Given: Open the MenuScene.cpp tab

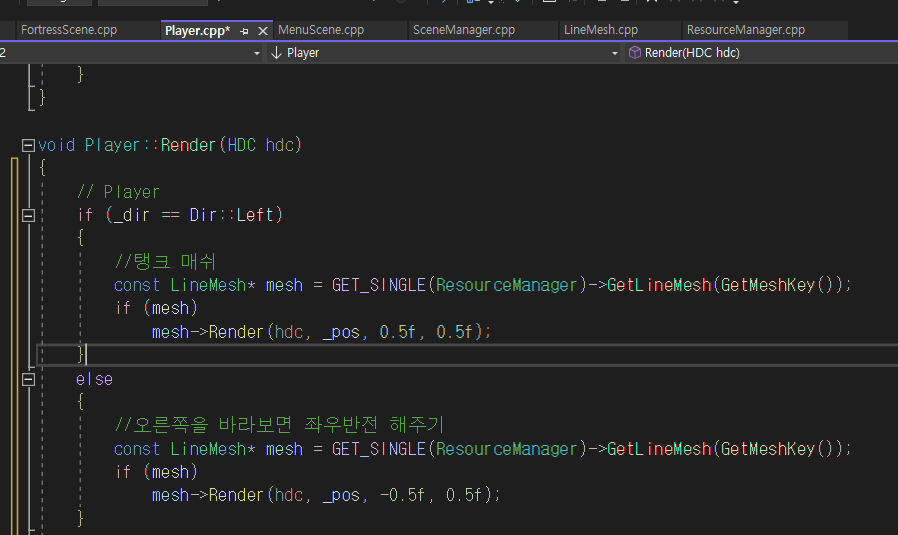Looking at the screenshot, I should (x=321, y=30).
